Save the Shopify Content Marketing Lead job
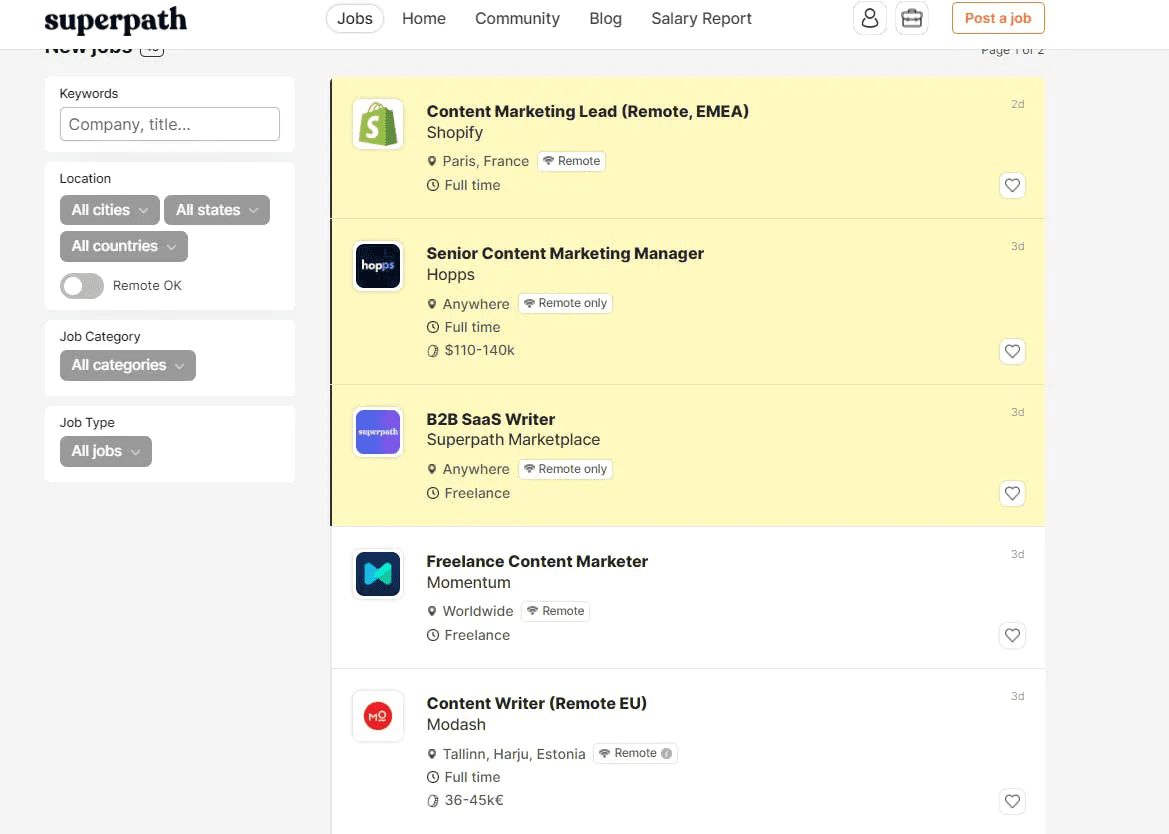The image size is (1169, 834). tap(1012, 185)
